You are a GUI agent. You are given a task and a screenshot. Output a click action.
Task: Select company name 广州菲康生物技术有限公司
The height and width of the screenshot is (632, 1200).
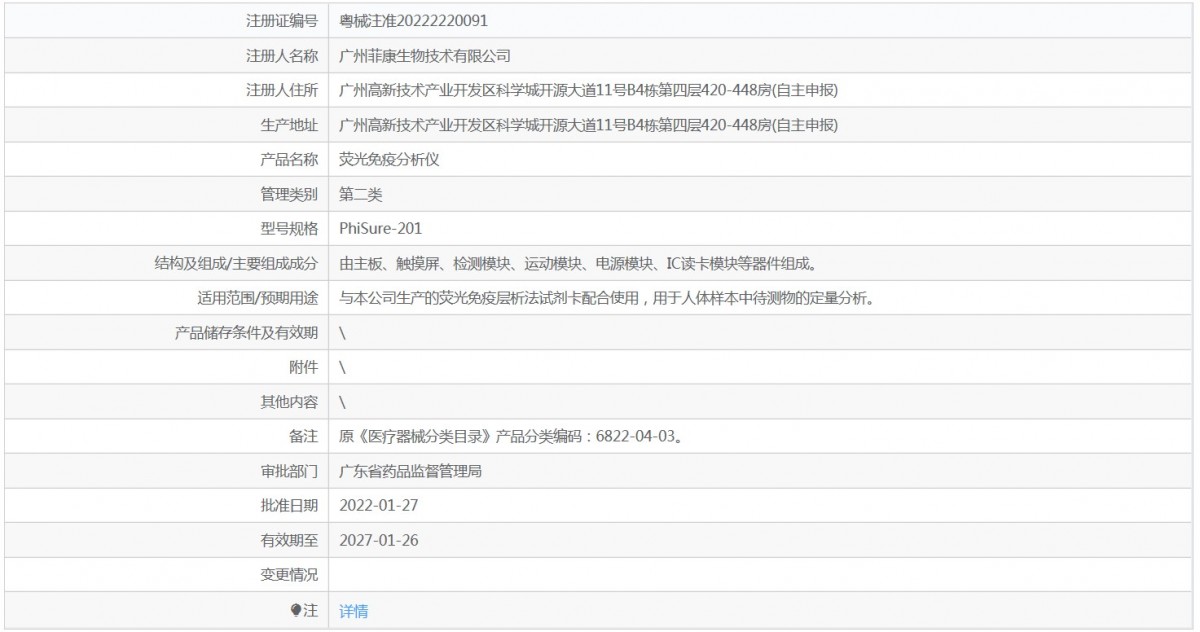click(x=425, y=56)
